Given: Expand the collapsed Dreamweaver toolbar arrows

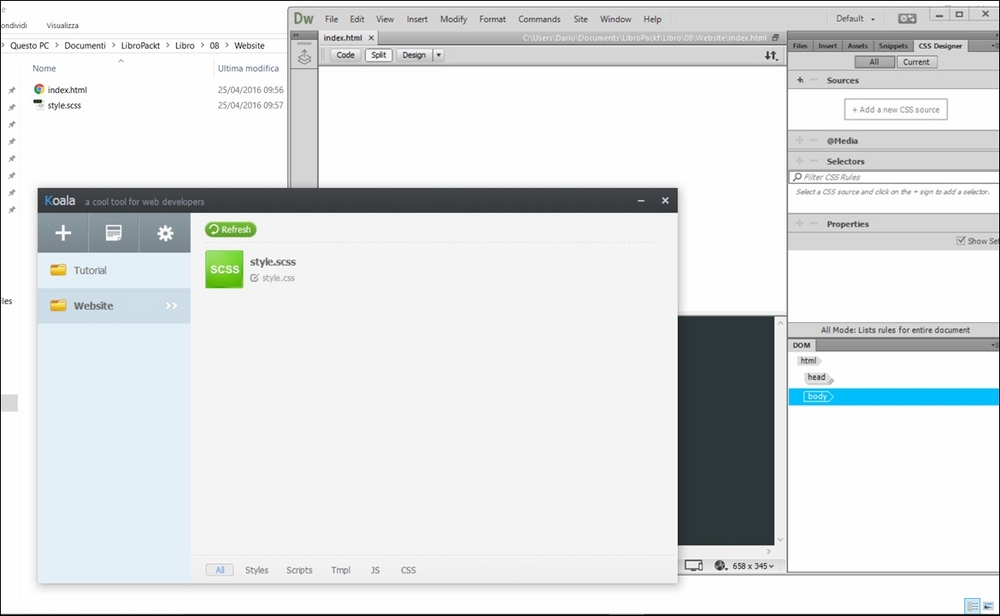Looking at the screenshot, I should [296, 36].
